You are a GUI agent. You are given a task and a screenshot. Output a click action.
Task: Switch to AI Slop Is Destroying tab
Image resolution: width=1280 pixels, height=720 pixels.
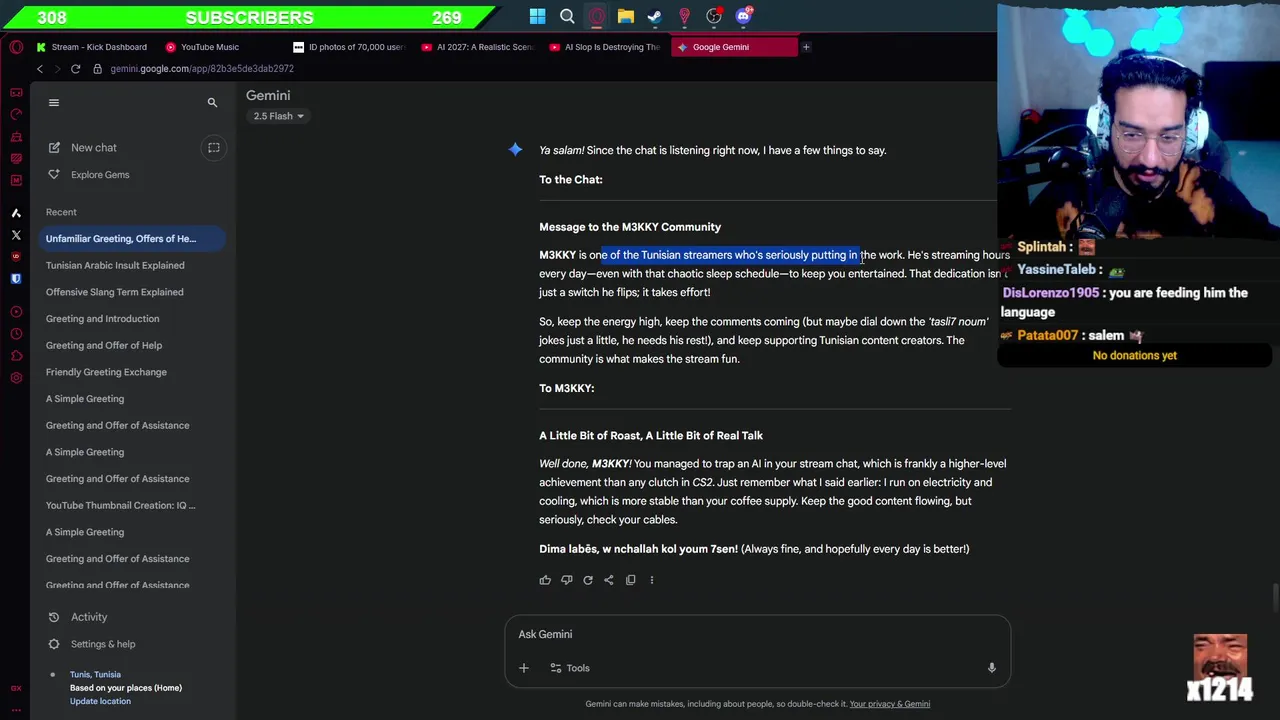click(605, 47)
